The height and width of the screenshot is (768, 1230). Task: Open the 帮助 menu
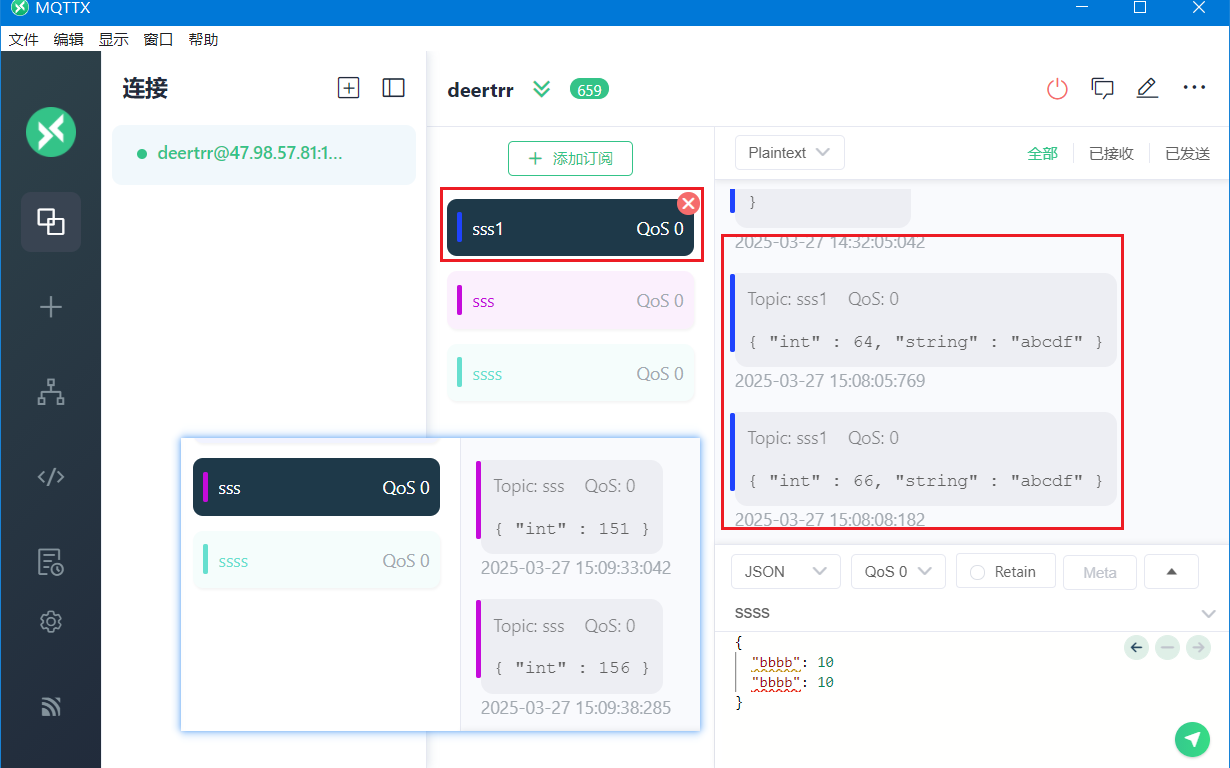pos(203,39)
